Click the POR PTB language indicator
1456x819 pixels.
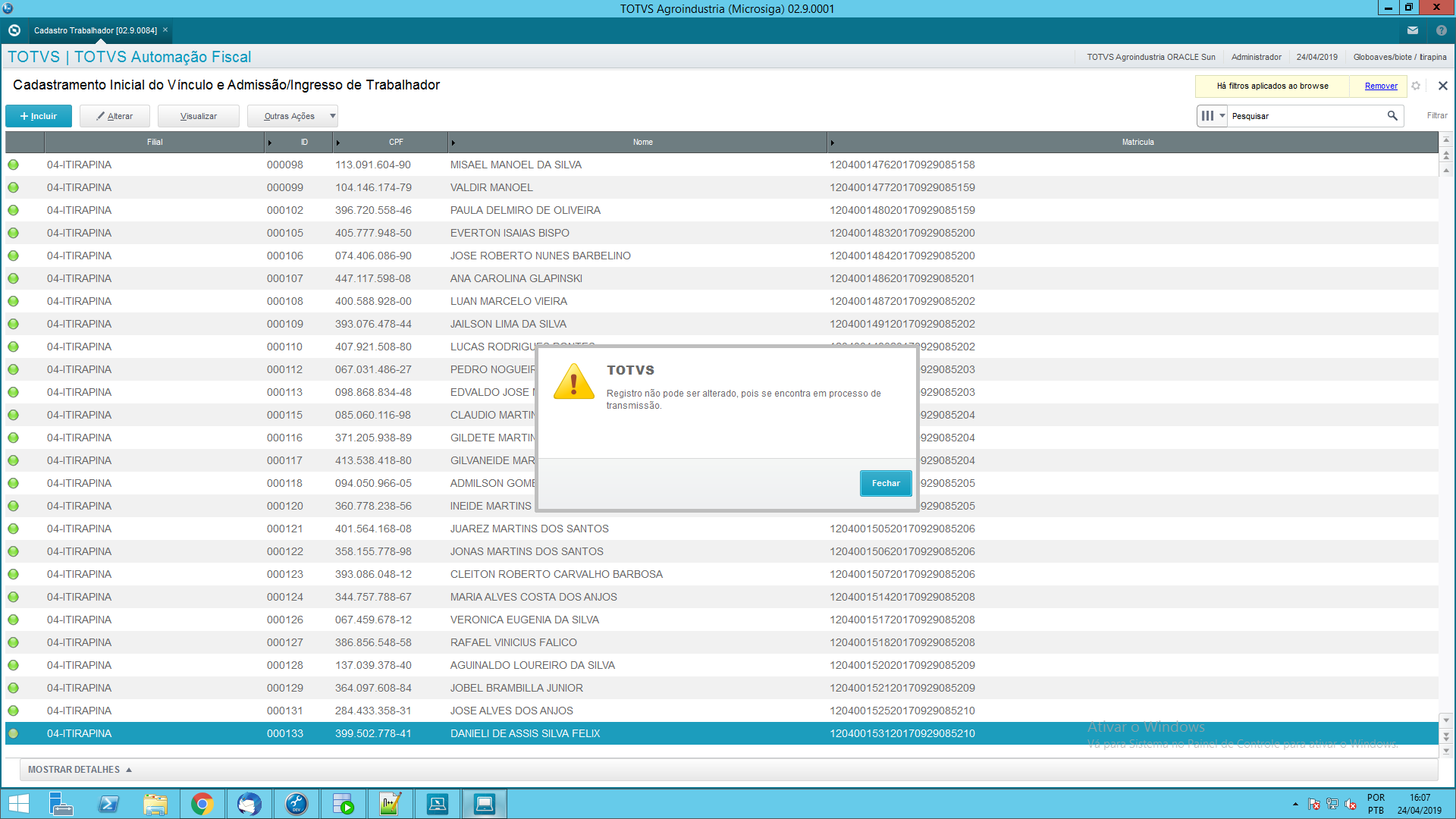coord(1376,804)
